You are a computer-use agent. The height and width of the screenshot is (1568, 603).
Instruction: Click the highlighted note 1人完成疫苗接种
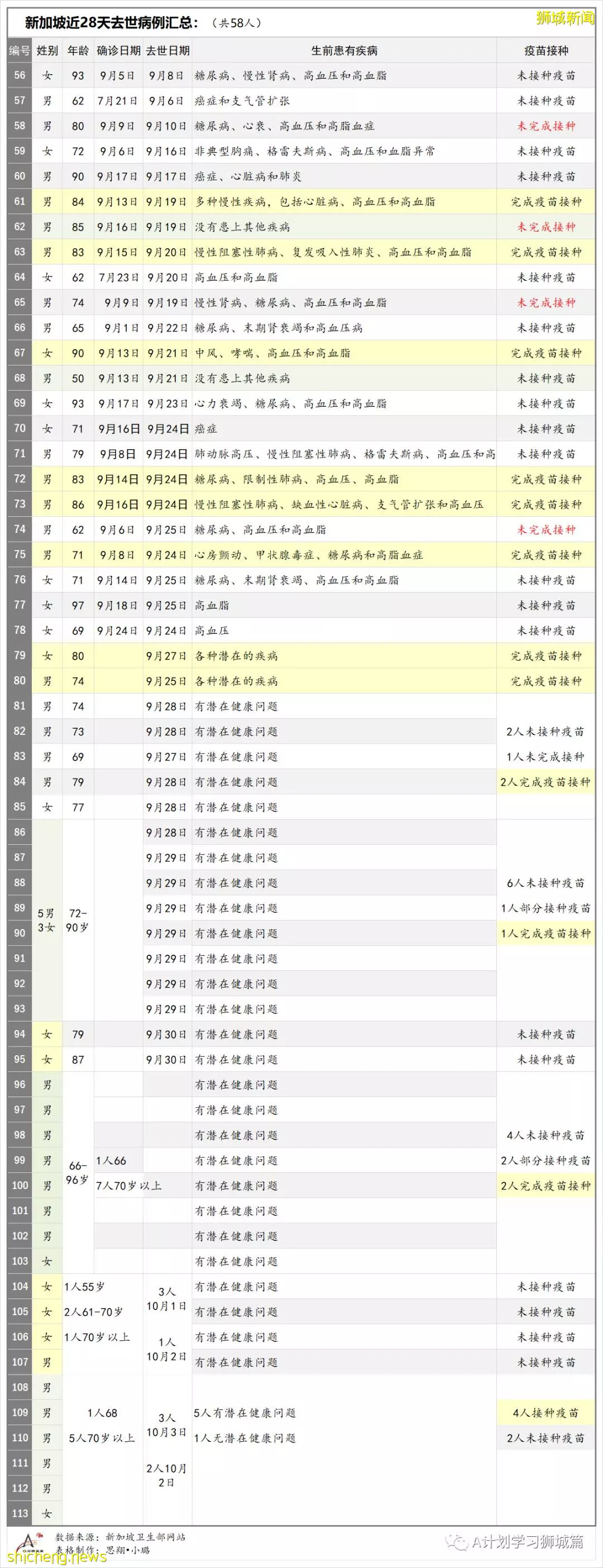point(545,934)
